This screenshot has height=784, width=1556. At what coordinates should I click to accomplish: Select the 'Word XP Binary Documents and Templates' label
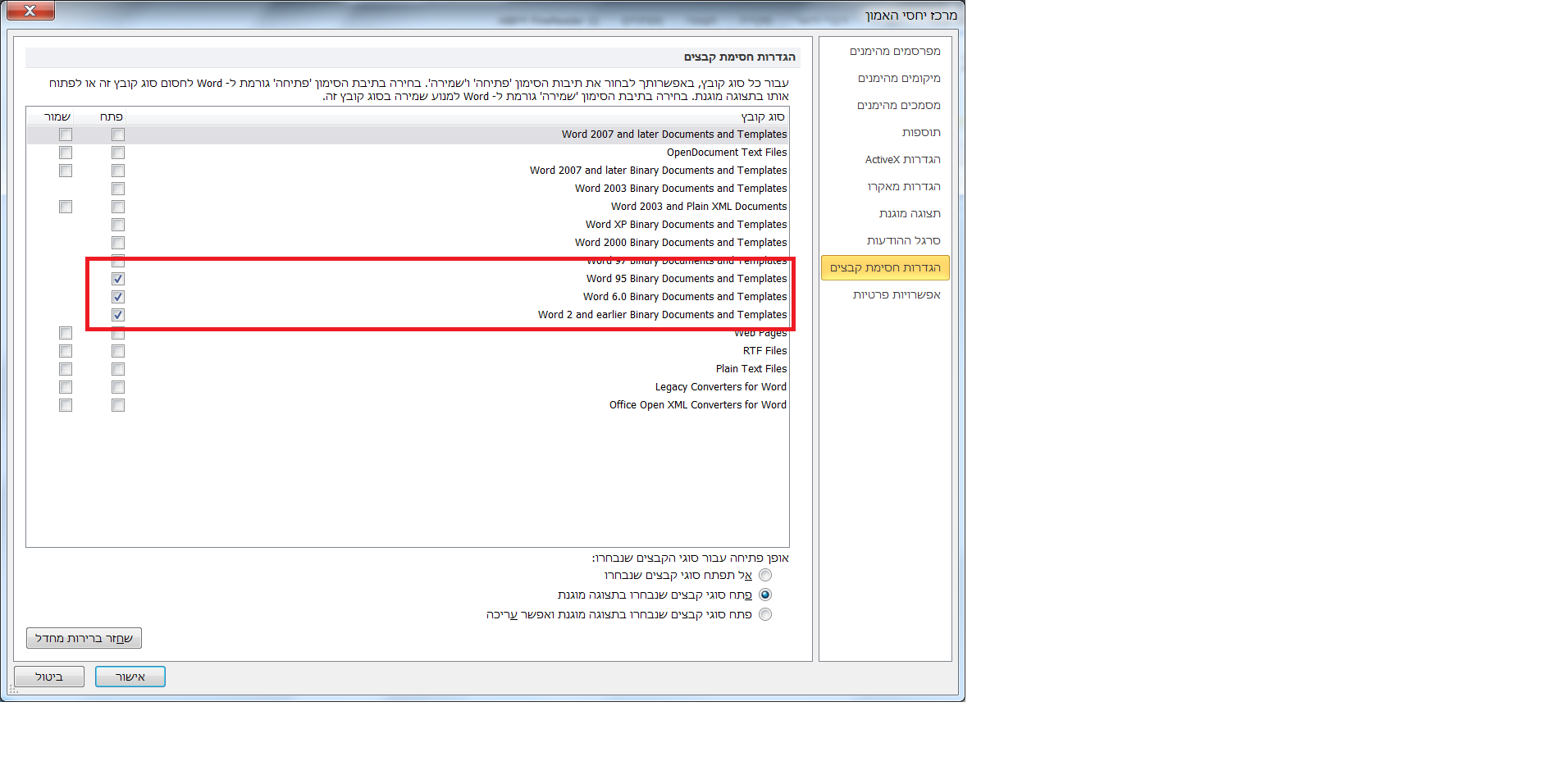pos(686,225)
